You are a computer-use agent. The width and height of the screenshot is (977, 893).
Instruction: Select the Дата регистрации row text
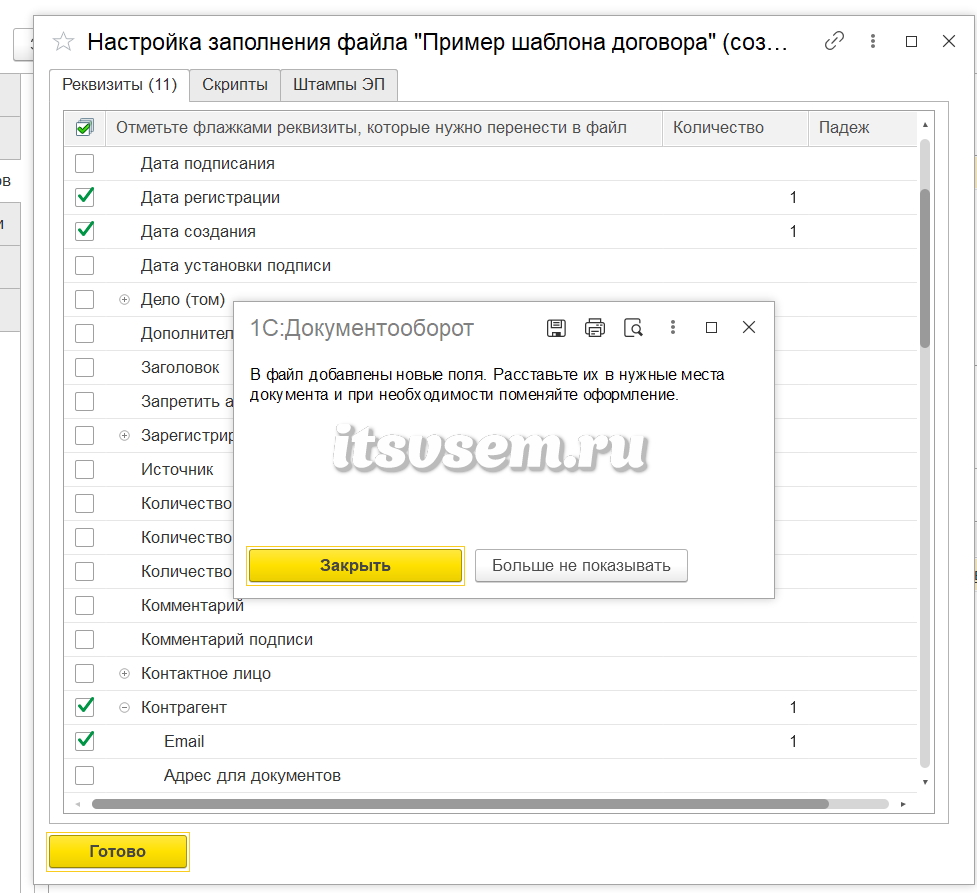[x=210, y=198]
